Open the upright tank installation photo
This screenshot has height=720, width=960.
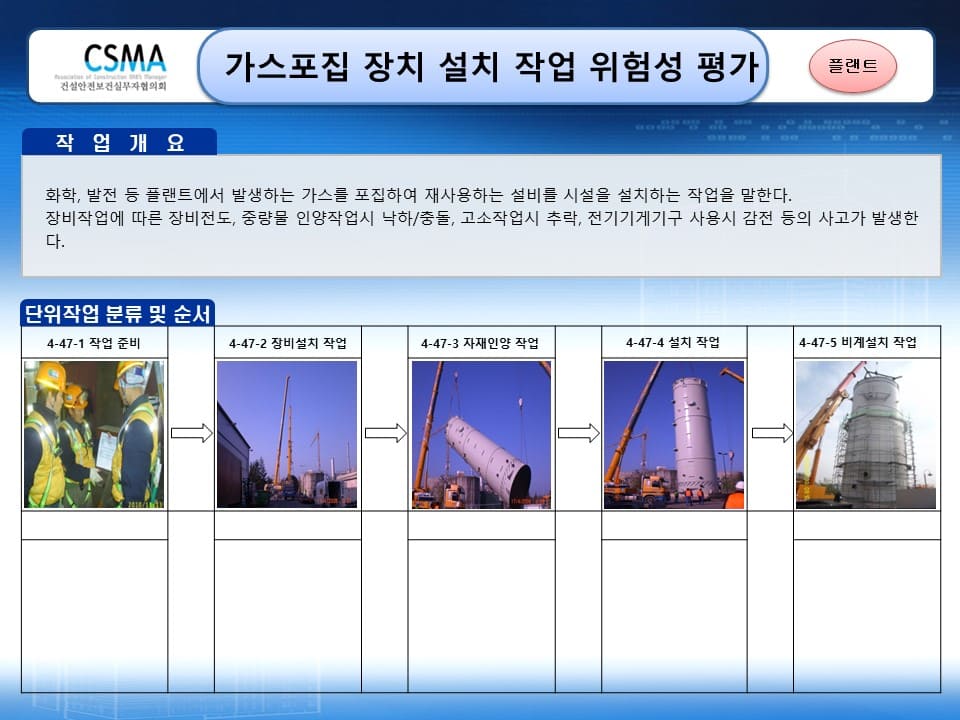click(x=674, y=434)
